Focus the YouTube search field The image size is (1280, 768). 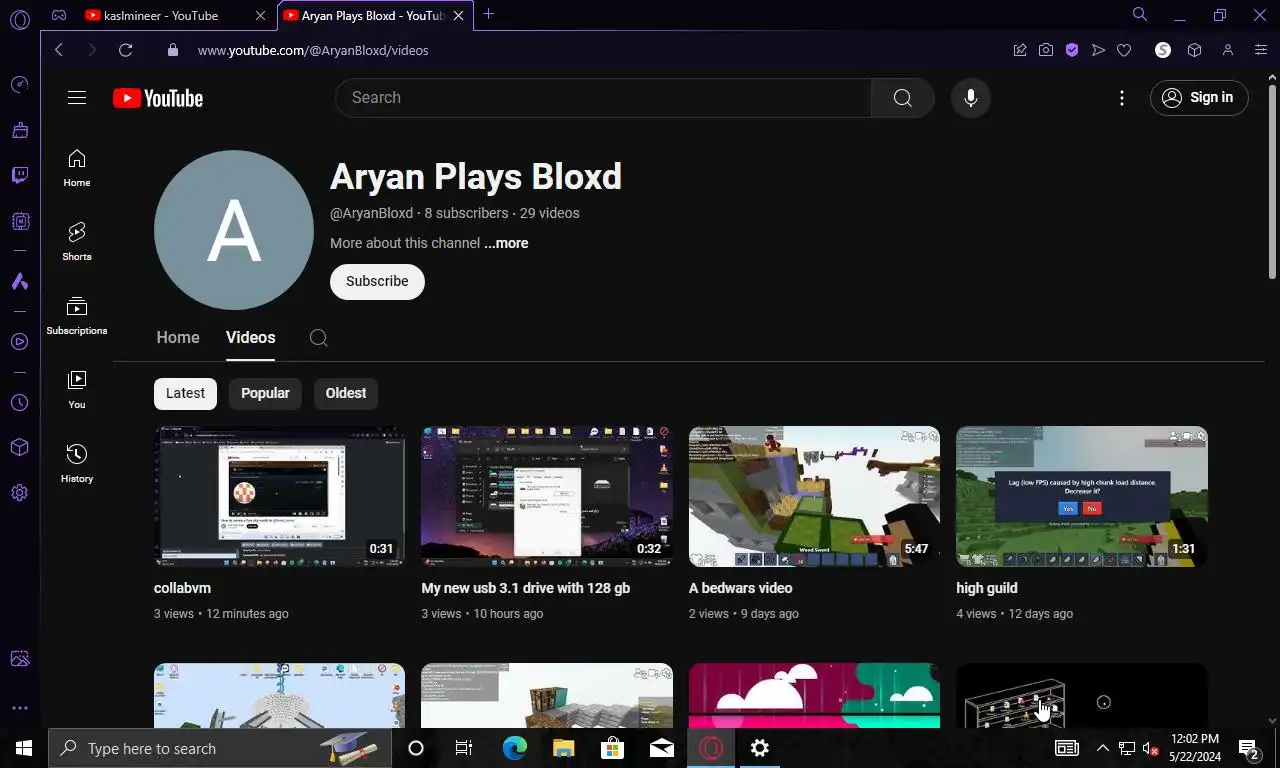coord(603,98)
